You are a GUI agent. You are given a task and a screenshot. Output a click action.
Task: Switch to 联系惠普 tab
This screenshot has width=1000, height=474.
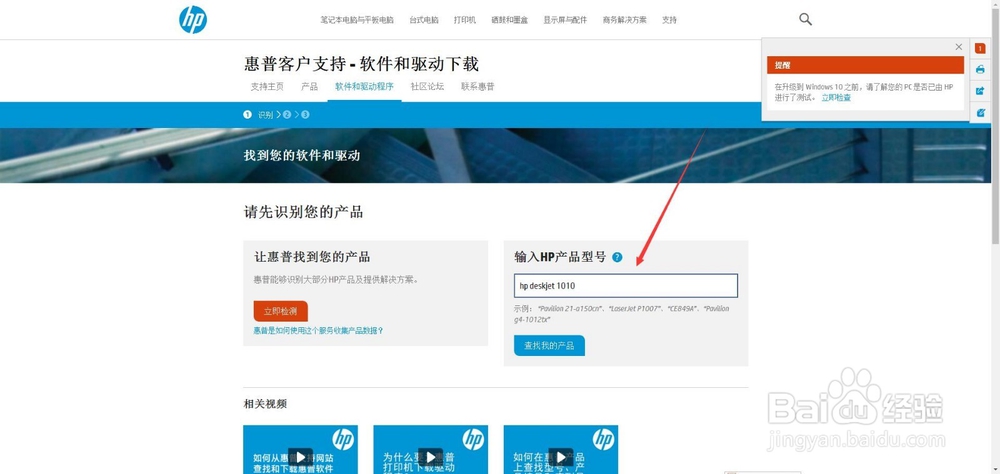[x=478, y=87]
